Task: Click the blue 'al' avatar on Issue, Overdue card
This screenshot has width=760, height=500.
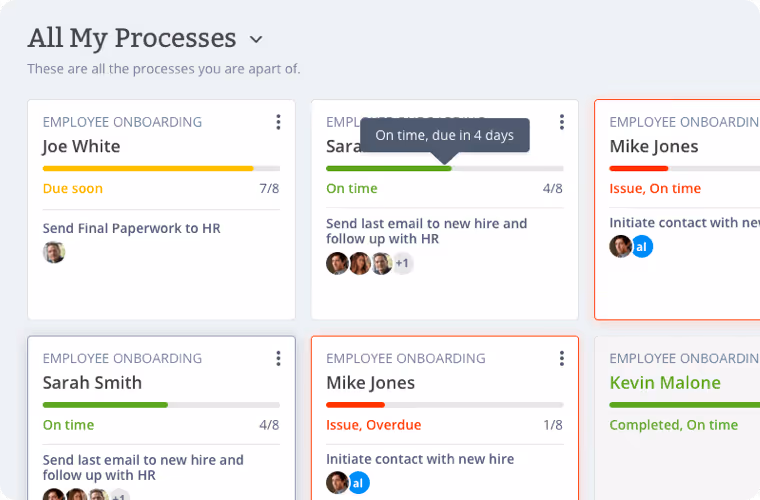Action: (x=358, y=483)
